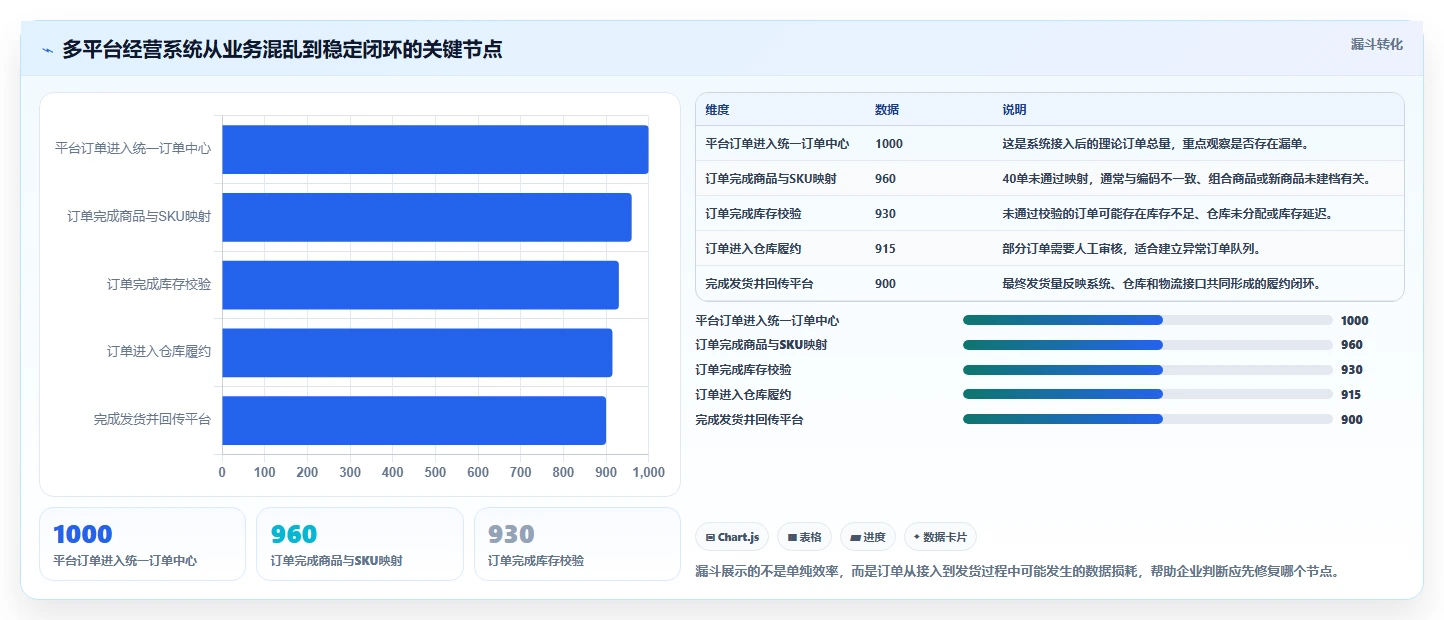Click table cell 订单完成库存校验
The width and height of the screenshot is (1444, 620).
click(753, 214)
